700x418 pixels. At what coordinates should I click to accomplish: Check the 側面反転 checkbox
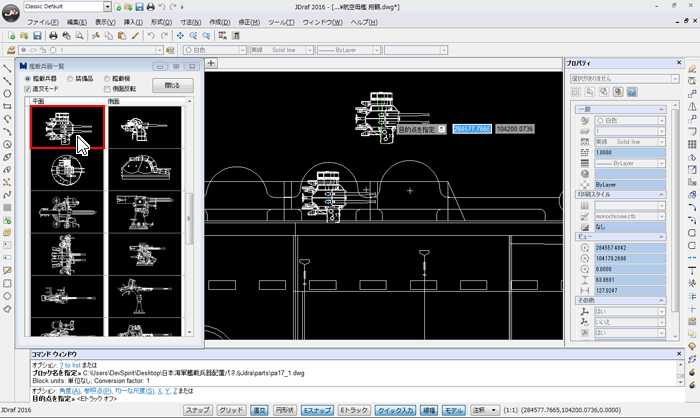tap(107, 89)
